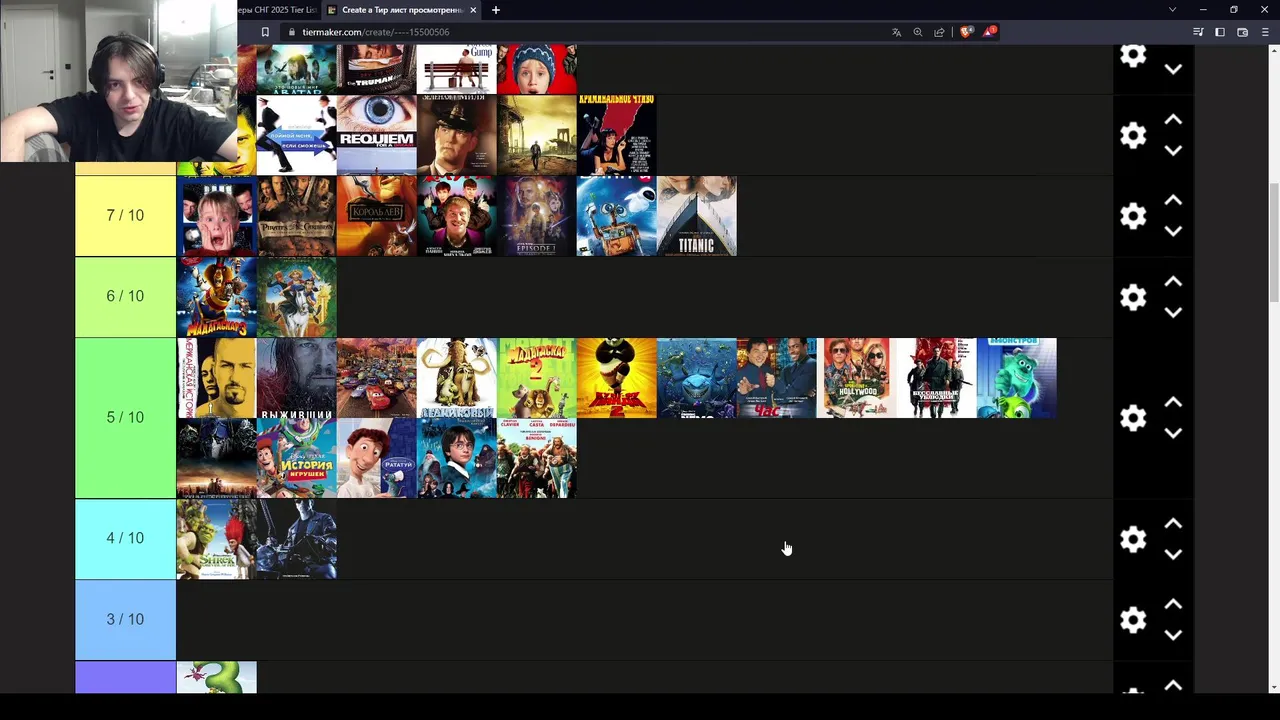1280x720 pixels.
Task: Select the Star Wars Episode I poster
Action: [x=537, y=216]
